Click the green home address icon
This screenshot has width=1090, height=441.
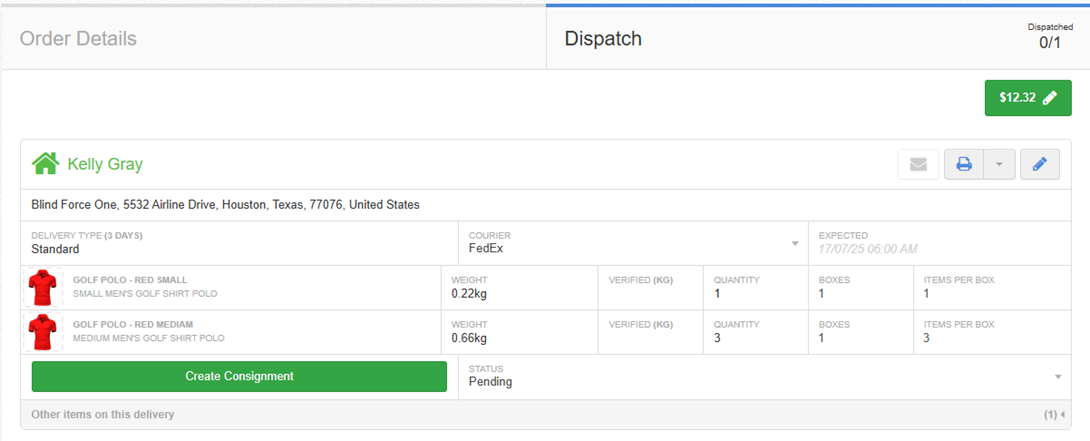(45, 163)
